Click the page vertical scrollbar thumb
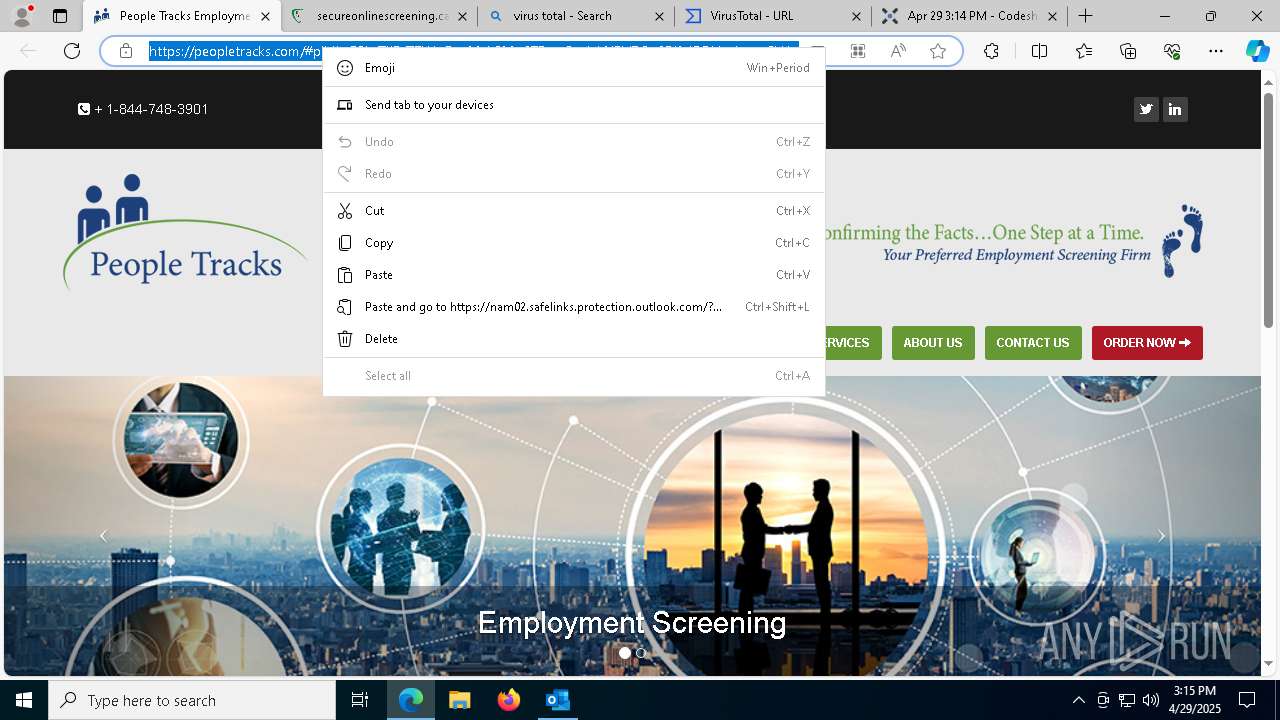Screen dimensions: 1280x720 [1268, 210]
